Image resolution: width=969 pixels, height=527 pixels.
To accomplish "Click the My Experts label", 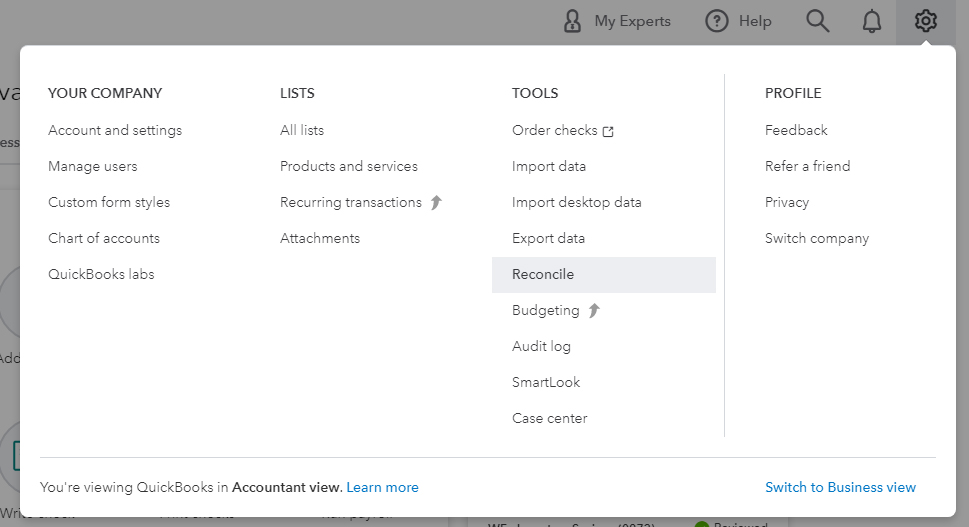I will point(632,21).
